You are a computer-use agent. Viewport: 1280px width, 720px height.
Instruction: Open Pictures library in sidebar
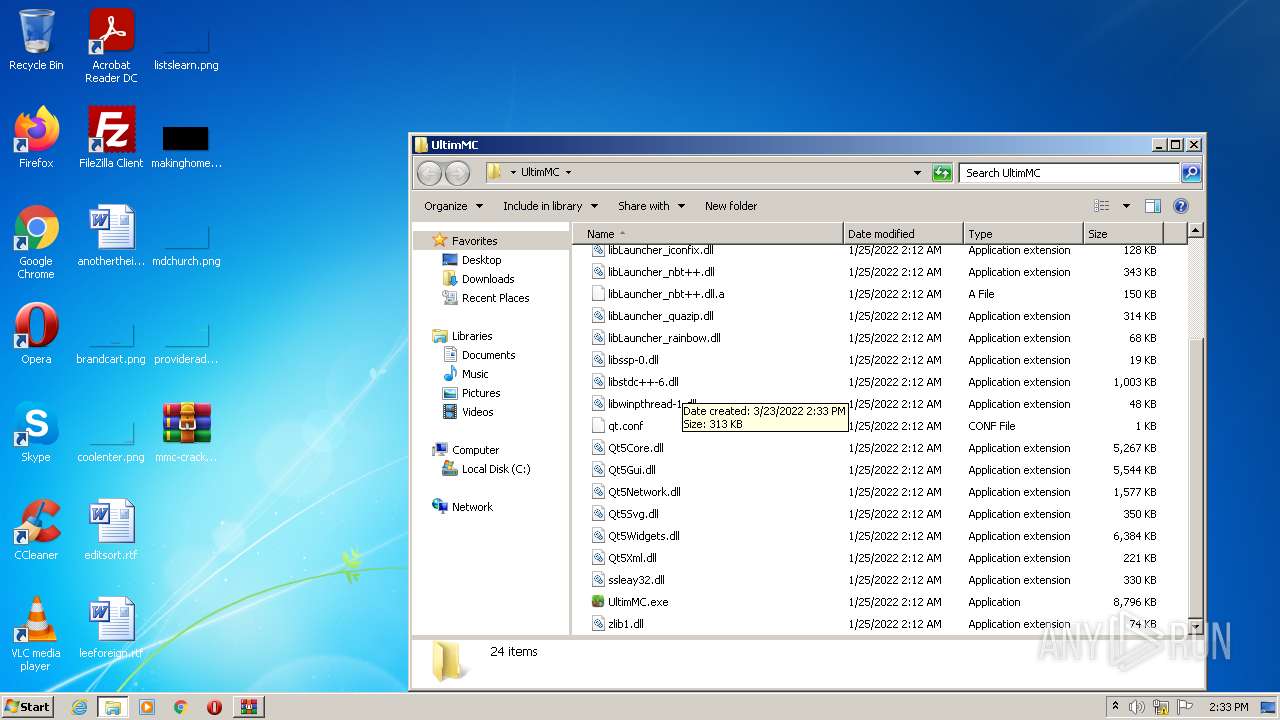tap(481, 393)
